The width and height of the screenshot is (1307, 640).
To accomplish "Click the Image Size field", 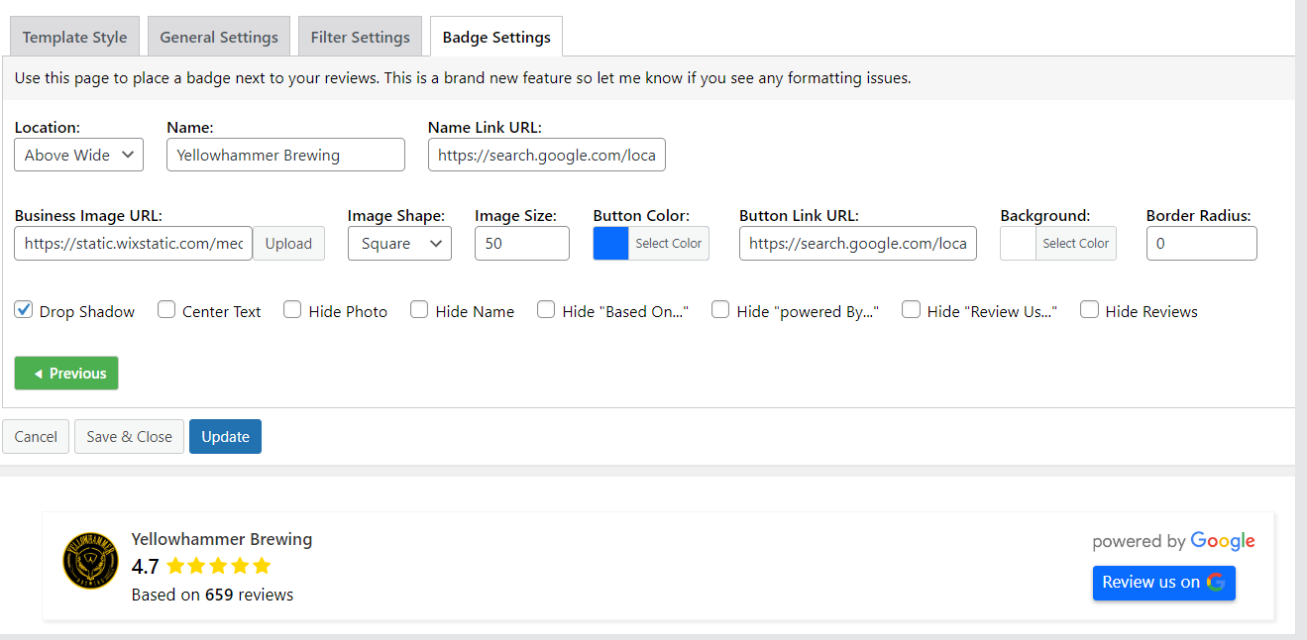I will coord(522,243).
